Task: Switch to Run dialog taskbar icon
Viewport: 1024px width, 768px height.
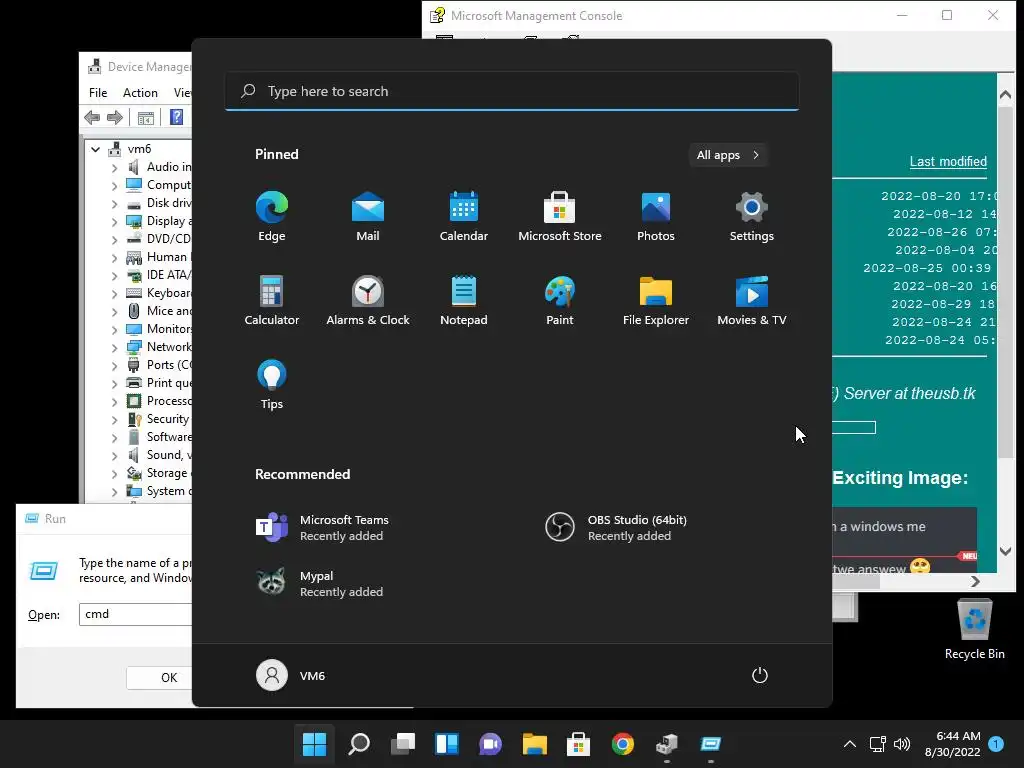Action: click(711, 744)
